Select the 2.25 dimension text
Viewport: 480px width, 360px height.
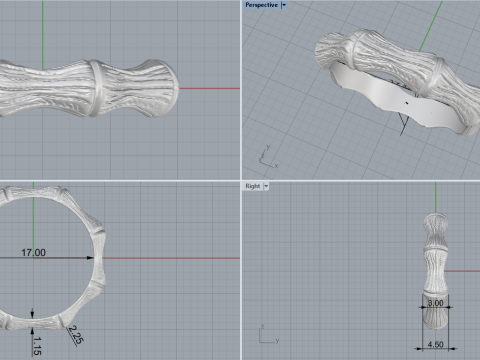(76, 335)
